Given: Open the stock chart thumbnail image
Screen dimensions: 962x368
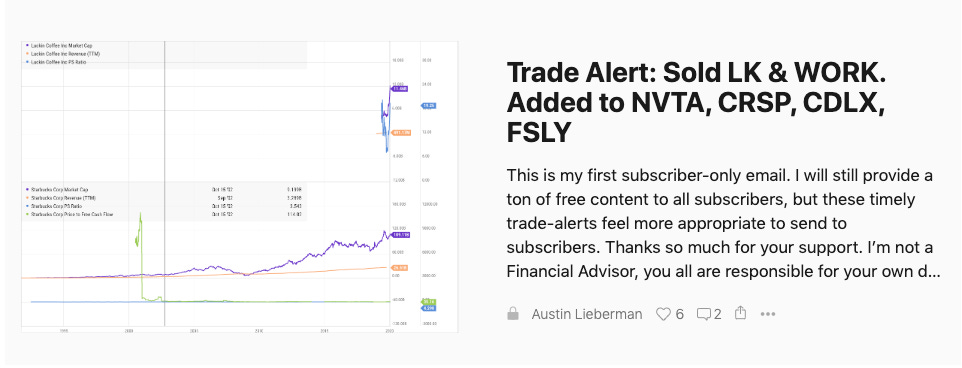Looking at the screenshot, I should 240,187.
